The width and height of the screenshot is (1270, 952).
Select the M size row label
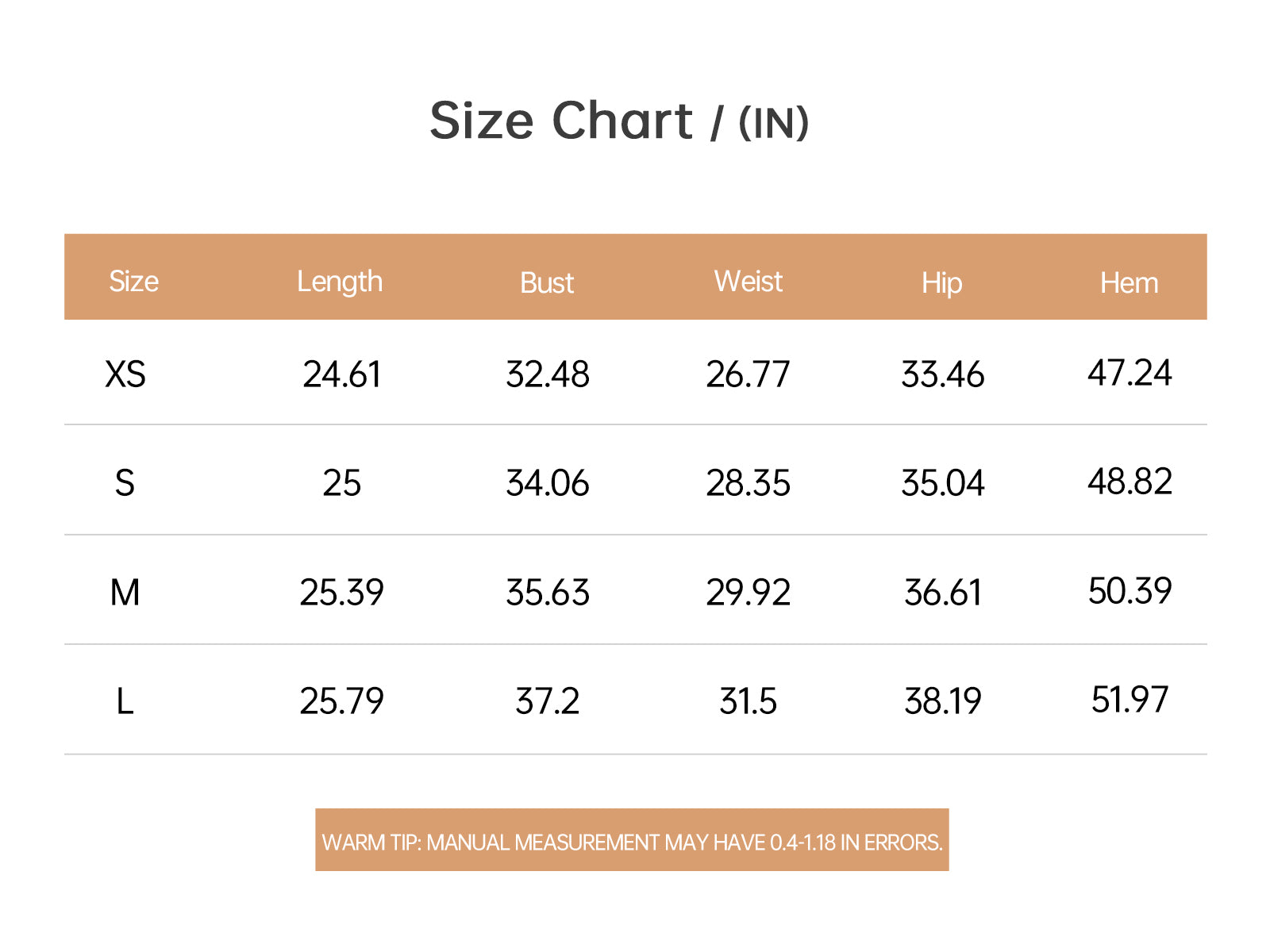pyautogui.click(x=125, y=593)
